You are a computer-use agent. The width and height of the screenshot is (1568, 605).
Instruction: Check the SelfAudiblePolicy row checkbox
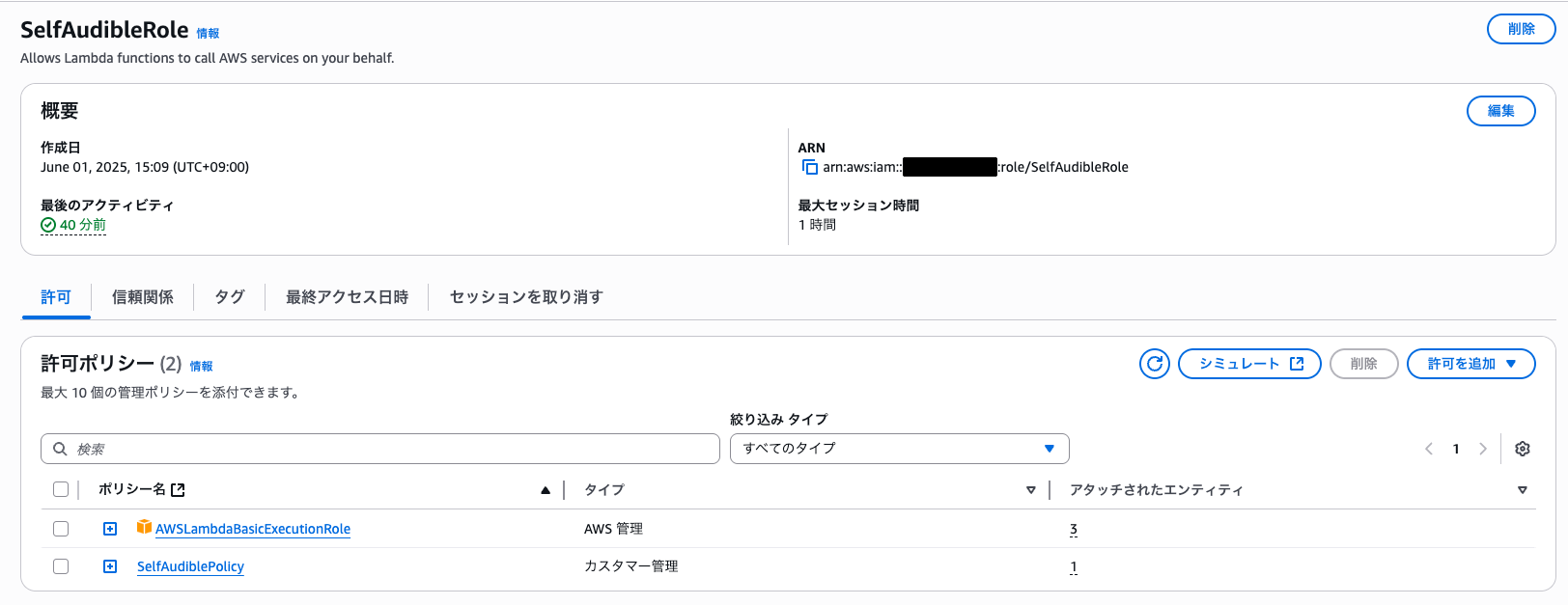click(61, 566)
